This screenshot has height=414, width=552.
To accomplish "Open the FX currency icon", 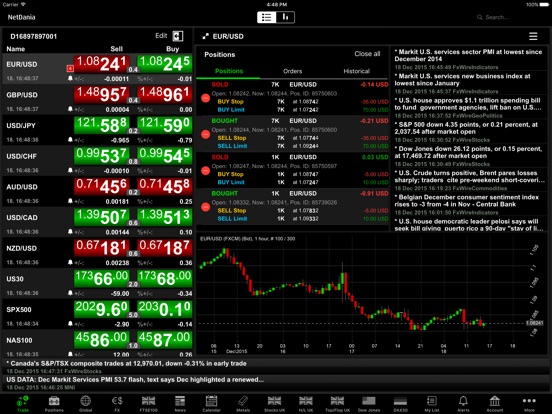I will [117, 403].
